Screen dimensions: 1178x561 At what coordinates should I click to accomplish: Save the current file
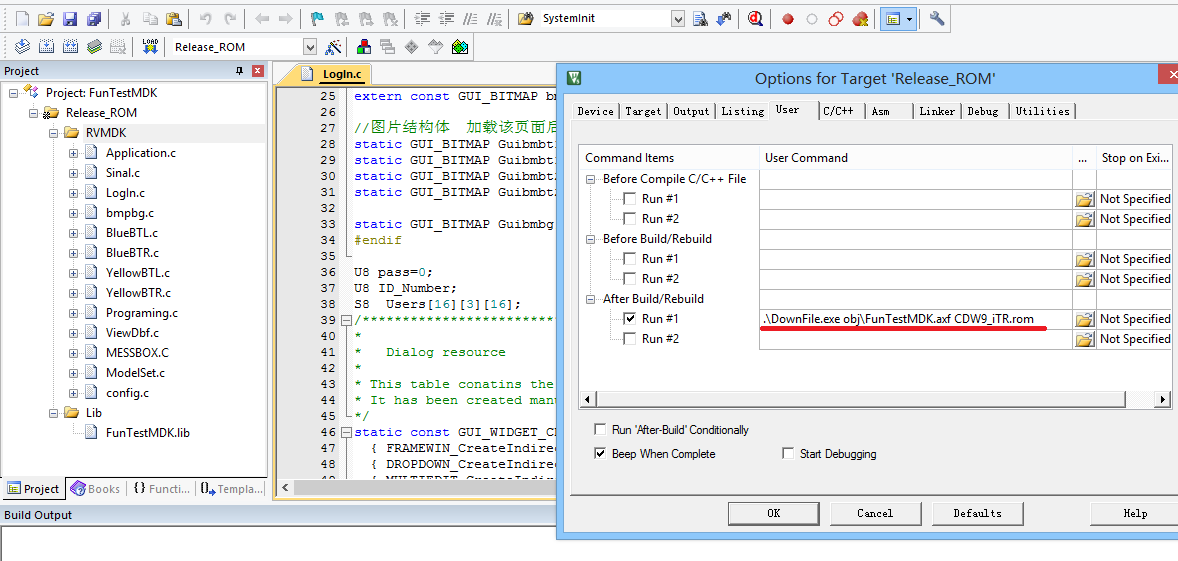pos(70,19)
